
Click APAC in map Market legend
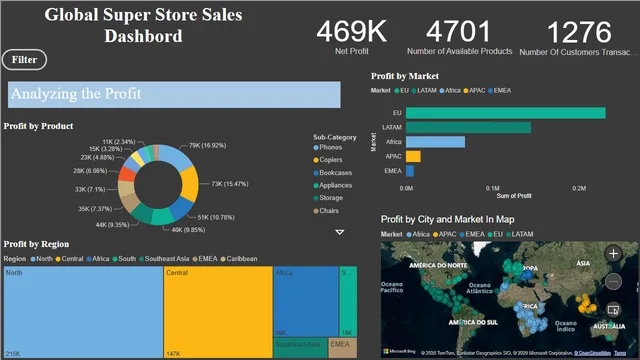point(444,234)
